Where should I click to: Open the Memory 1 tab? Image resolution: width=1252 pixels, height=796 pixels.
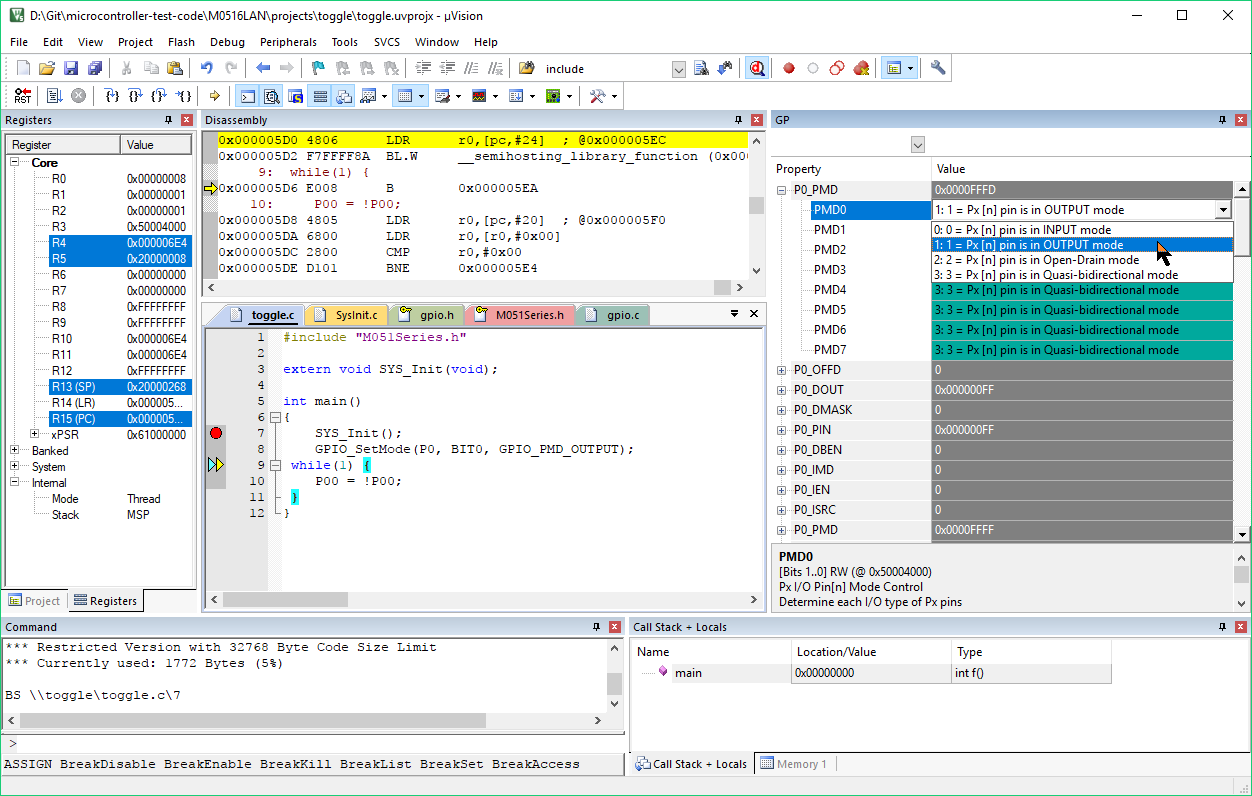pyautogui.click(x=795, y=764)
